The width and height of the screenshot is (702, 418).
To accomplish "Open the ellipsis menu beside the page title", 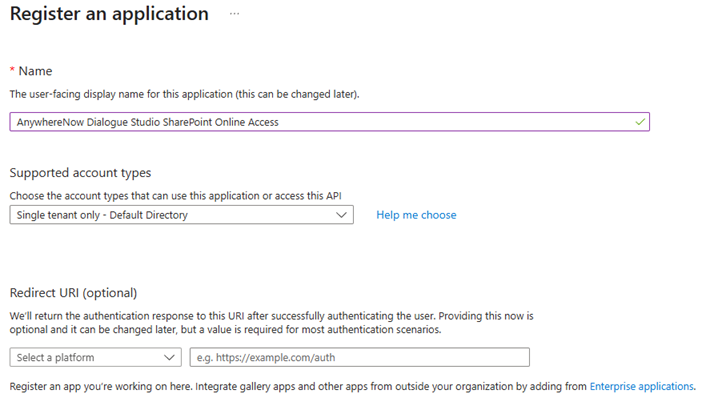I will click(234, 14).
